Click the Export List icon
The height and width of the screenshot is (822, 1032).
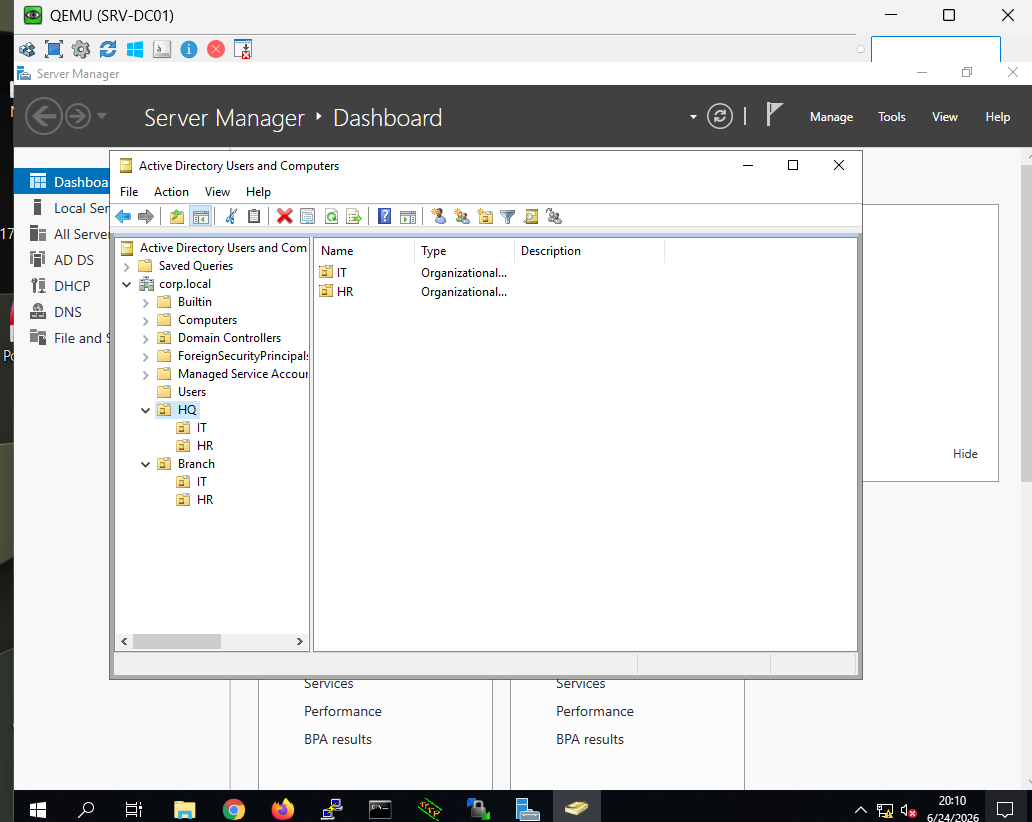pos(354,217)
